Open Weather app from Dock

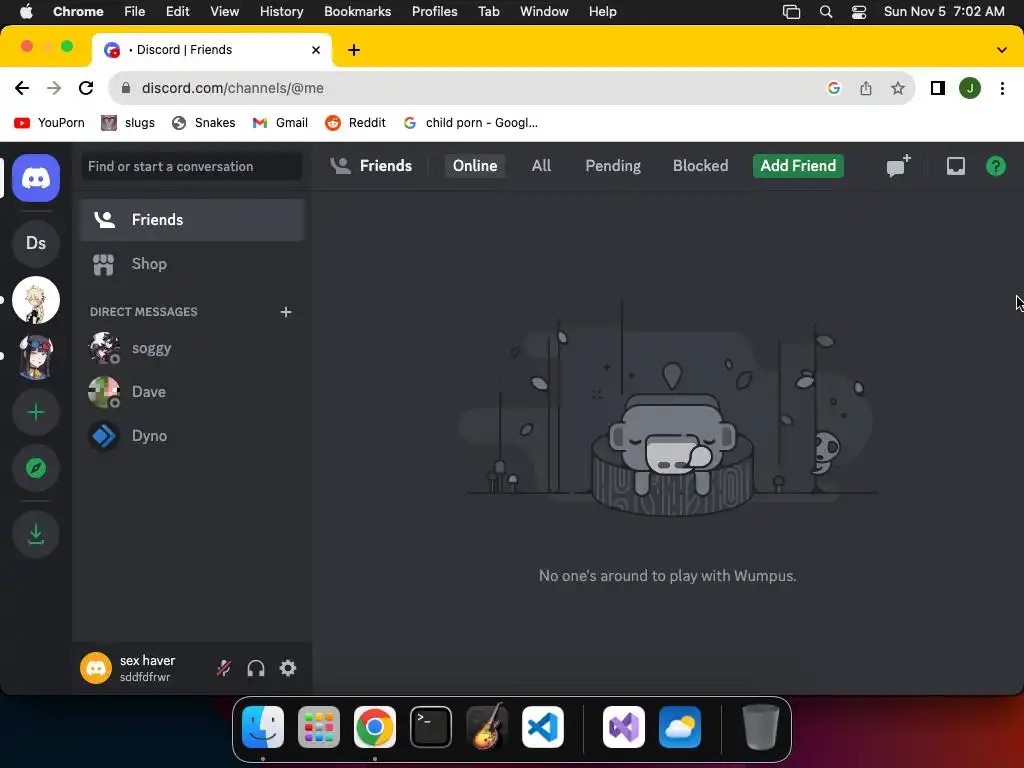click(x=679, y=727)
